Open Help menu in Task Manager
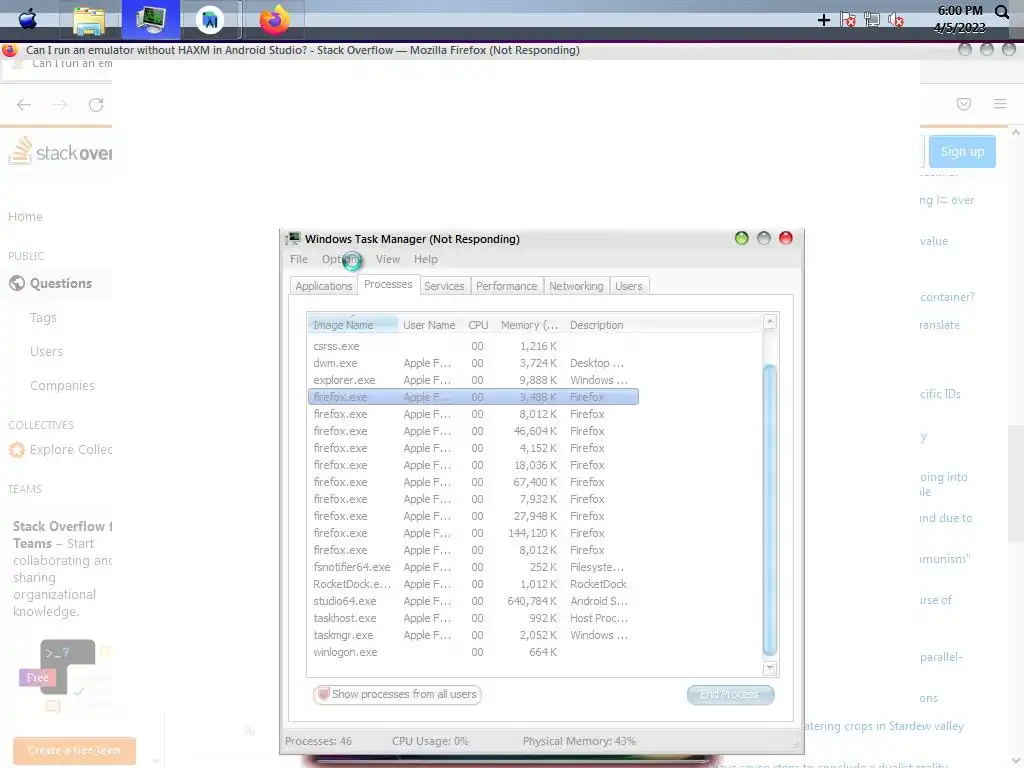Screen dimensions: 1024x768 coord(426,259)
